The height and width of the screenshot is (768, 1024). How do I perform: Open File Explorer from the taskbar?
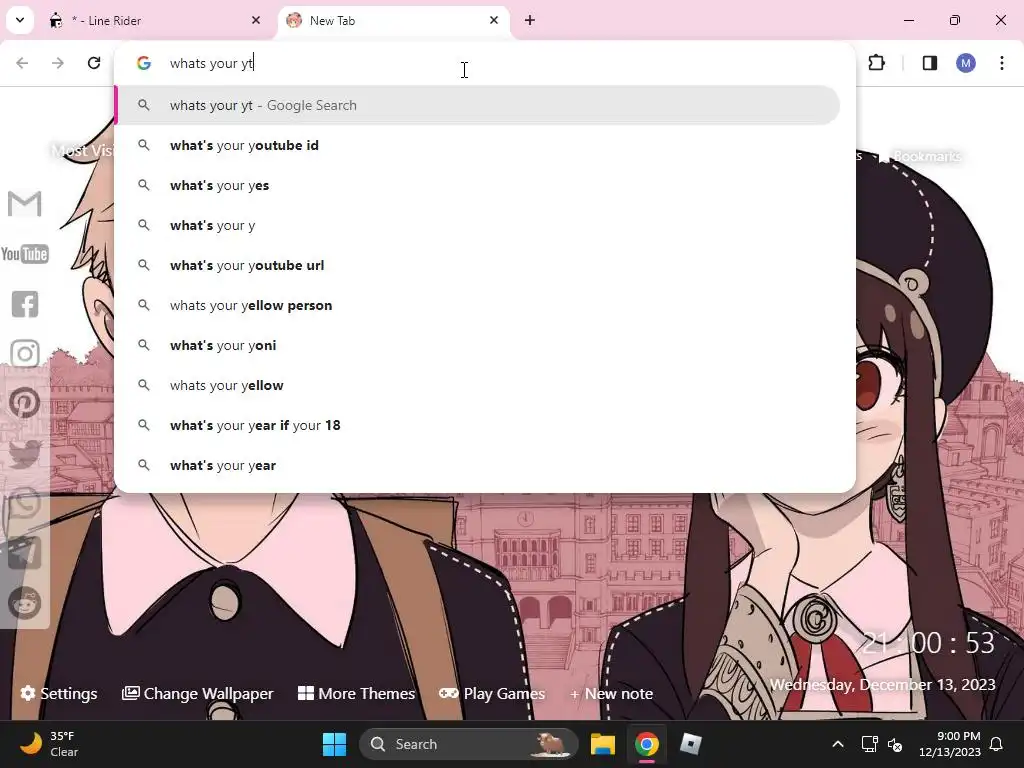click(603, 744)
